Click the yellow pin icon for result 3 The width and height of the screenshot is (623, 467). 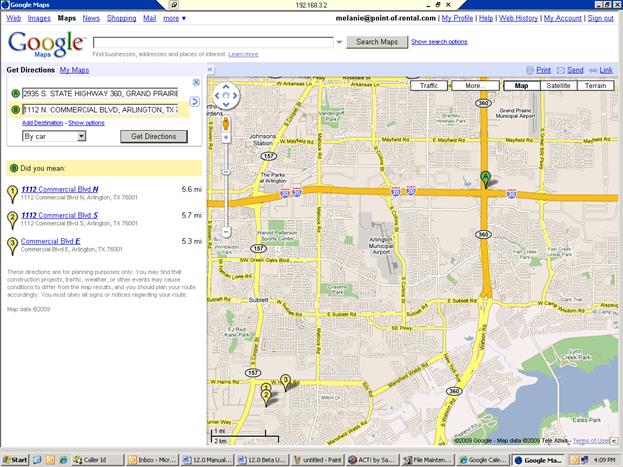12,245
